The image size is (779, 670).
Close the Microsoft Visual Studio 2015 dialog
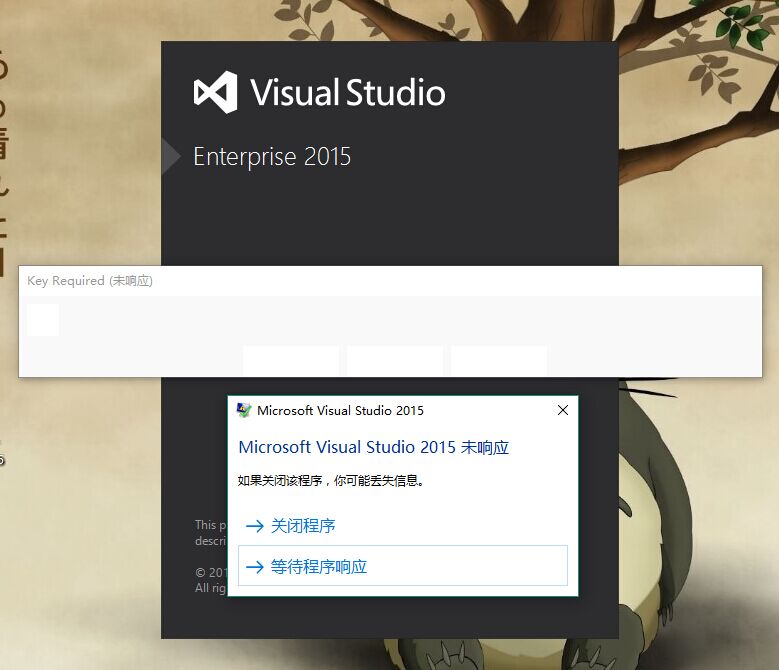pos(563,410)
